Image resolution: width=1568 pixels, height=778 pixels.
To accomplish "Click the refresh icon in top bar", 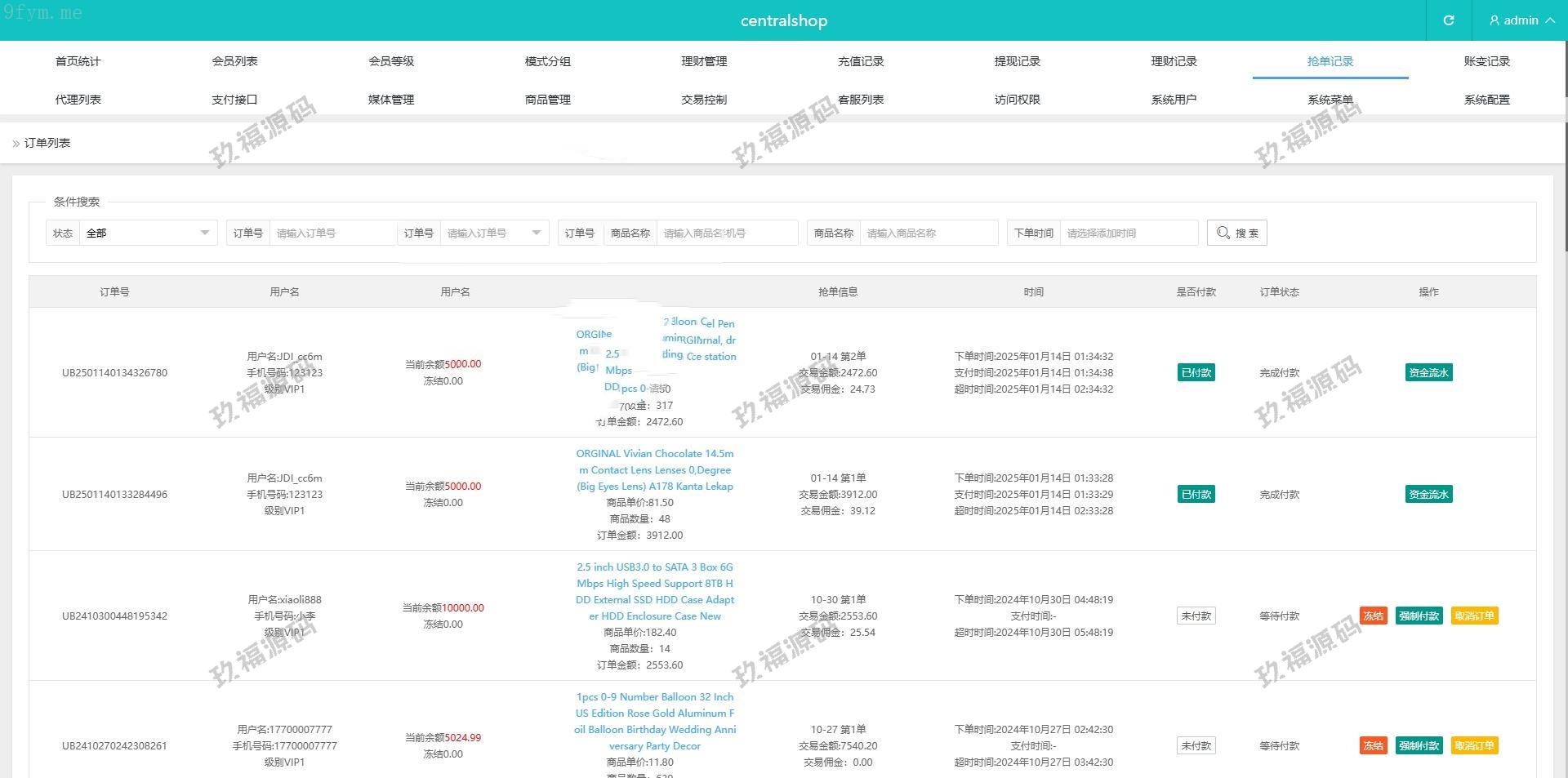I will click(x=1448, y=20).
